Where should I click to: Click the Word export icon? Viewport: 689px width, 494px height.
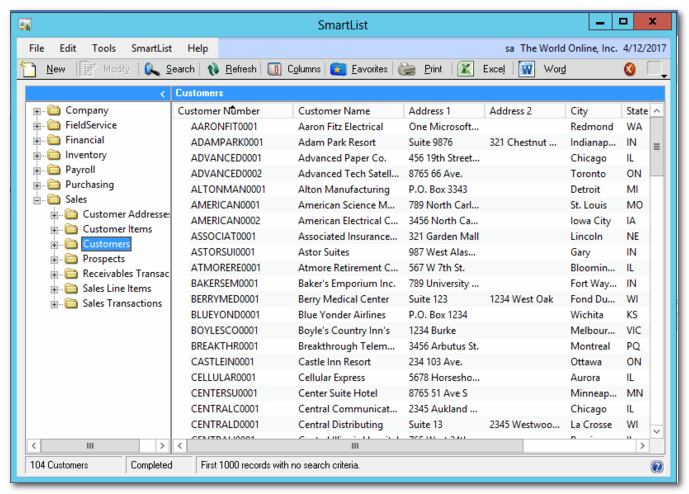tap(526, 69)
